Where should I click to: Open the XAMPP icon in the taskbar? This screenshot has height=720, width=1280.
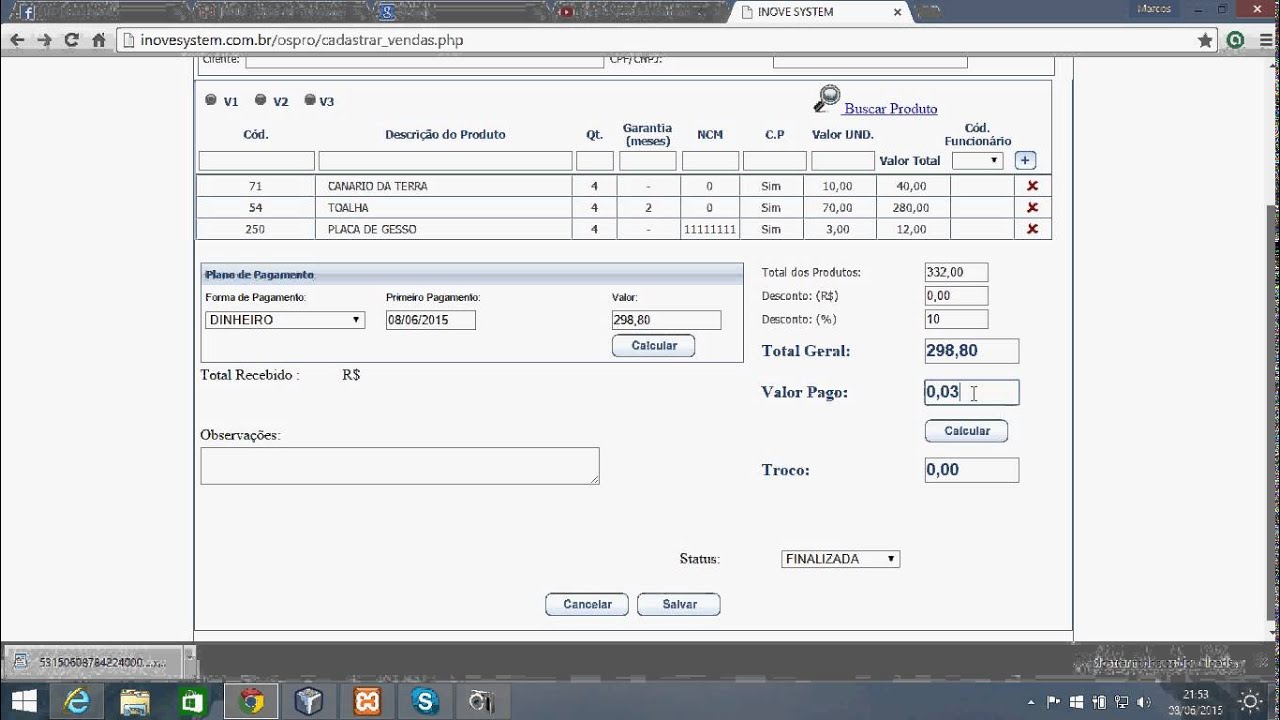point(367,701)
